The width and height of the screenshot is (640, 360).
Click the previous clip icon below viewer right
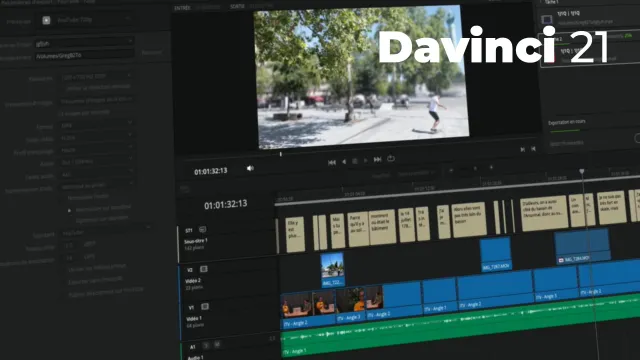coord(533,149)
